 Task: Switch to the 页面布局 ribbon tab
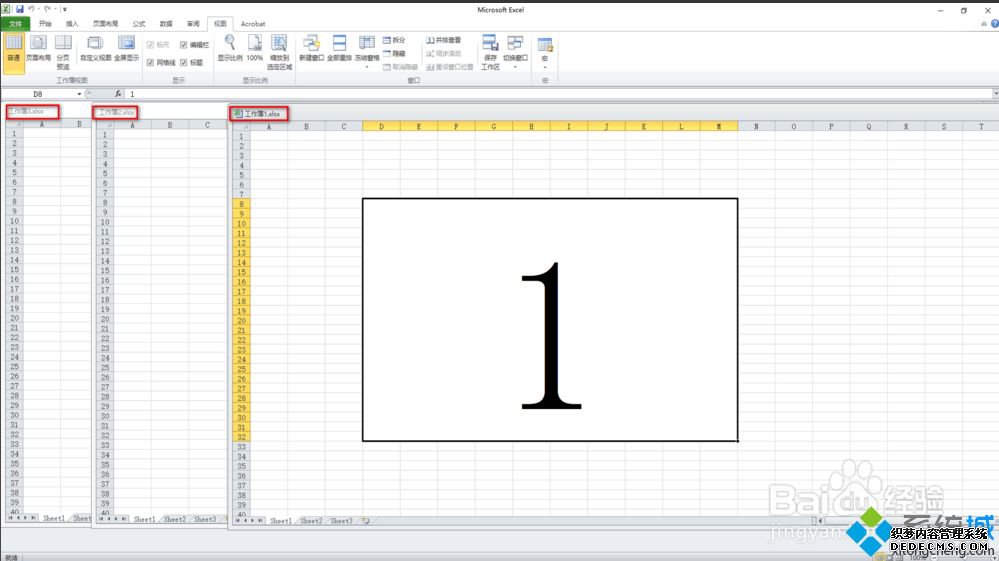click(105, 24)
